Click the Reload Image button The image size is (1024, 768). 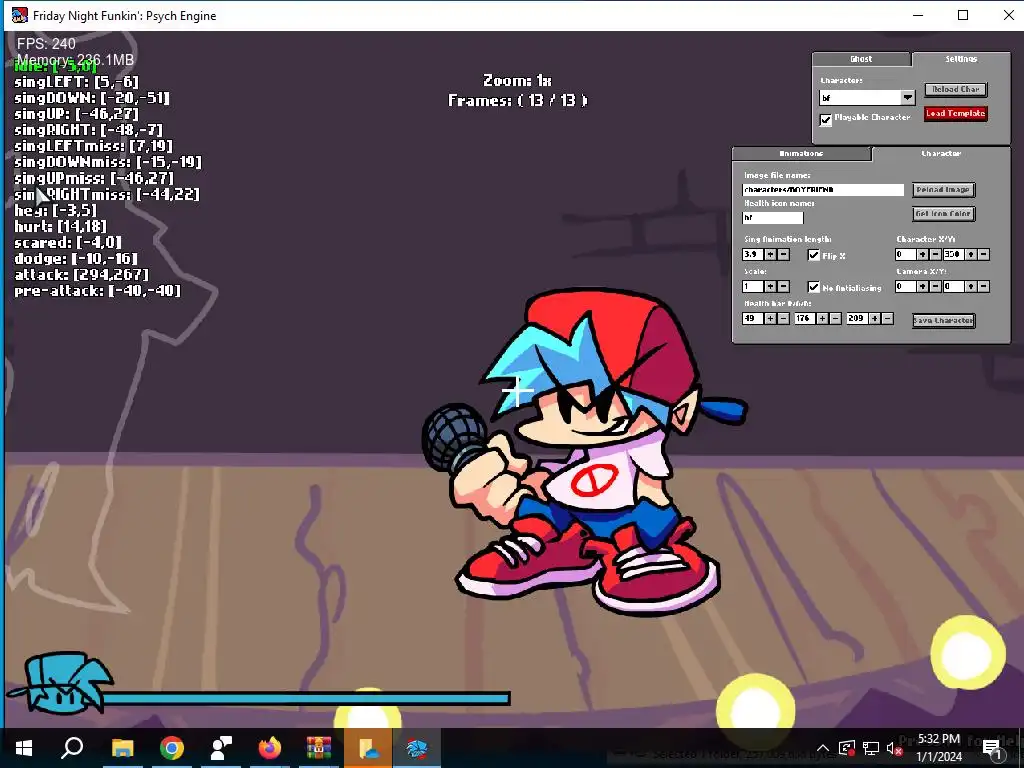tap(943, 190)
